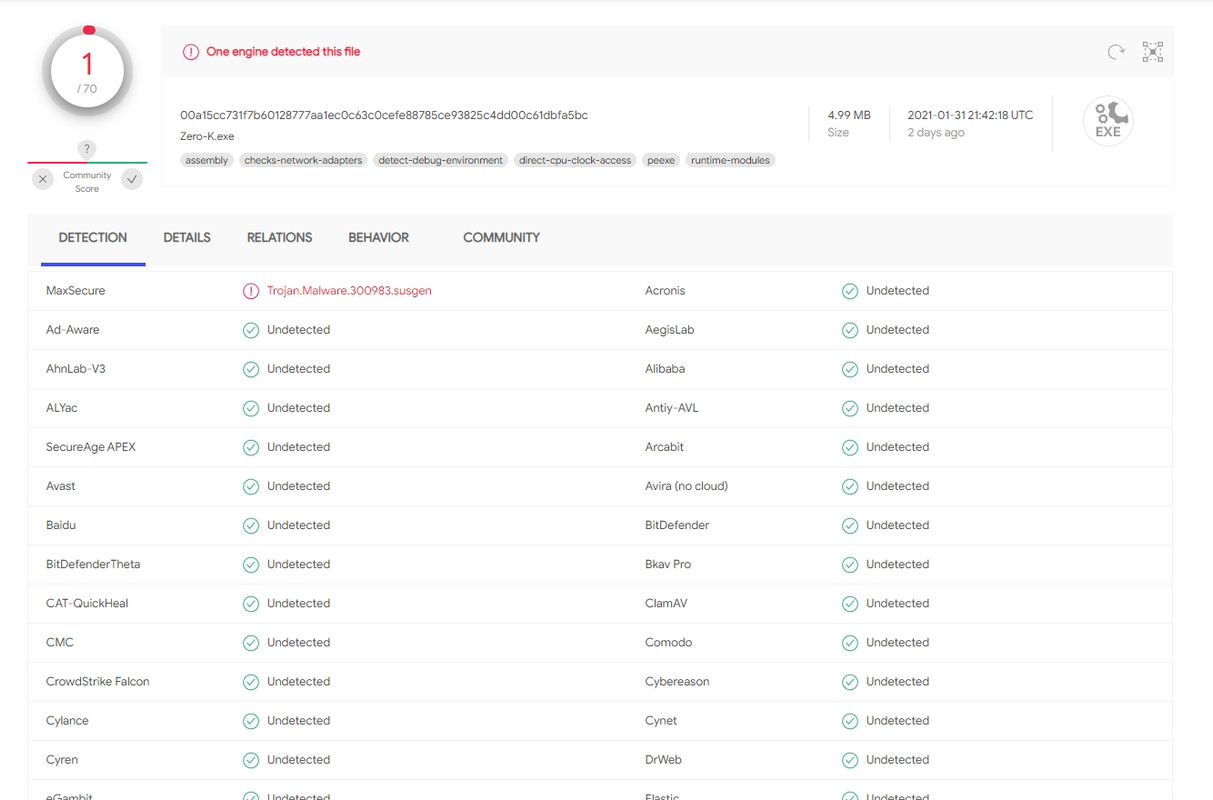Click the checks-network-adapters tag

(303, 160)
